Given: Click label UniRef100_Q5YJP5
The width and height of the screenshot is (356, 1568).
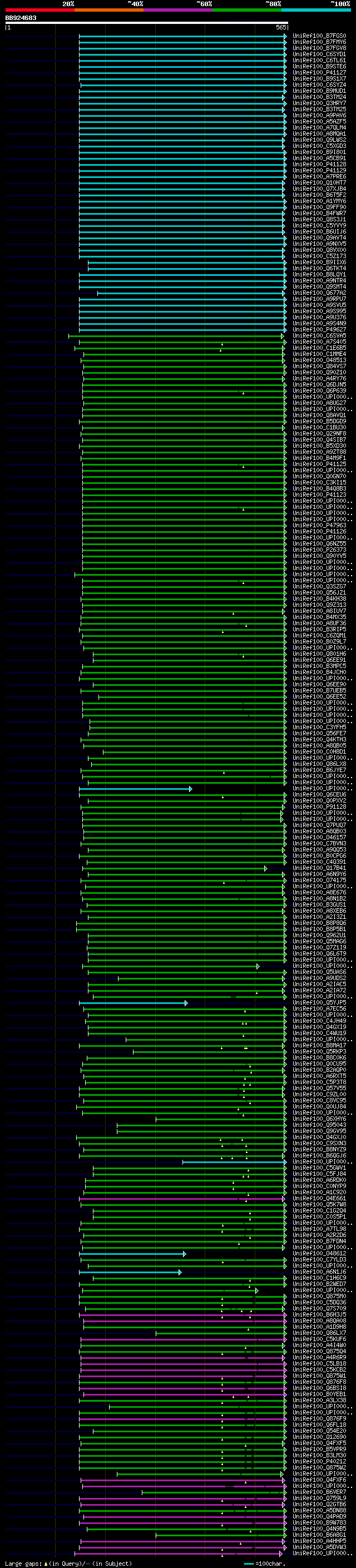Looking at the screenshot, I should [x=319, y=1002].
